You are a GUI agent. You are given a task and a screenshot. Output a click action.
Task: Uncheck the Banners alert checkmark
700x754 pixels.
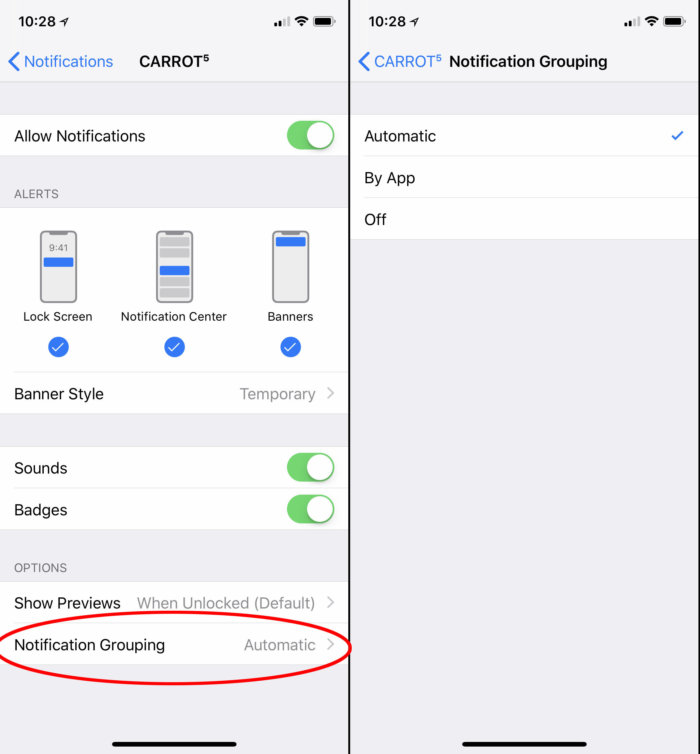coord(290,347)
